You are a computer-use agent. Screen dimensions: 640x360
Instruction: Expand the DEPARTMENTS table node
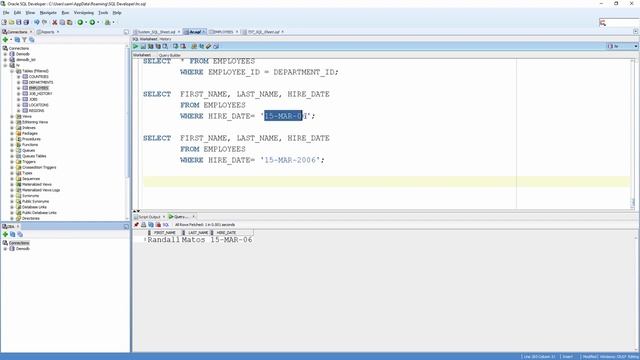pos(18,82)
